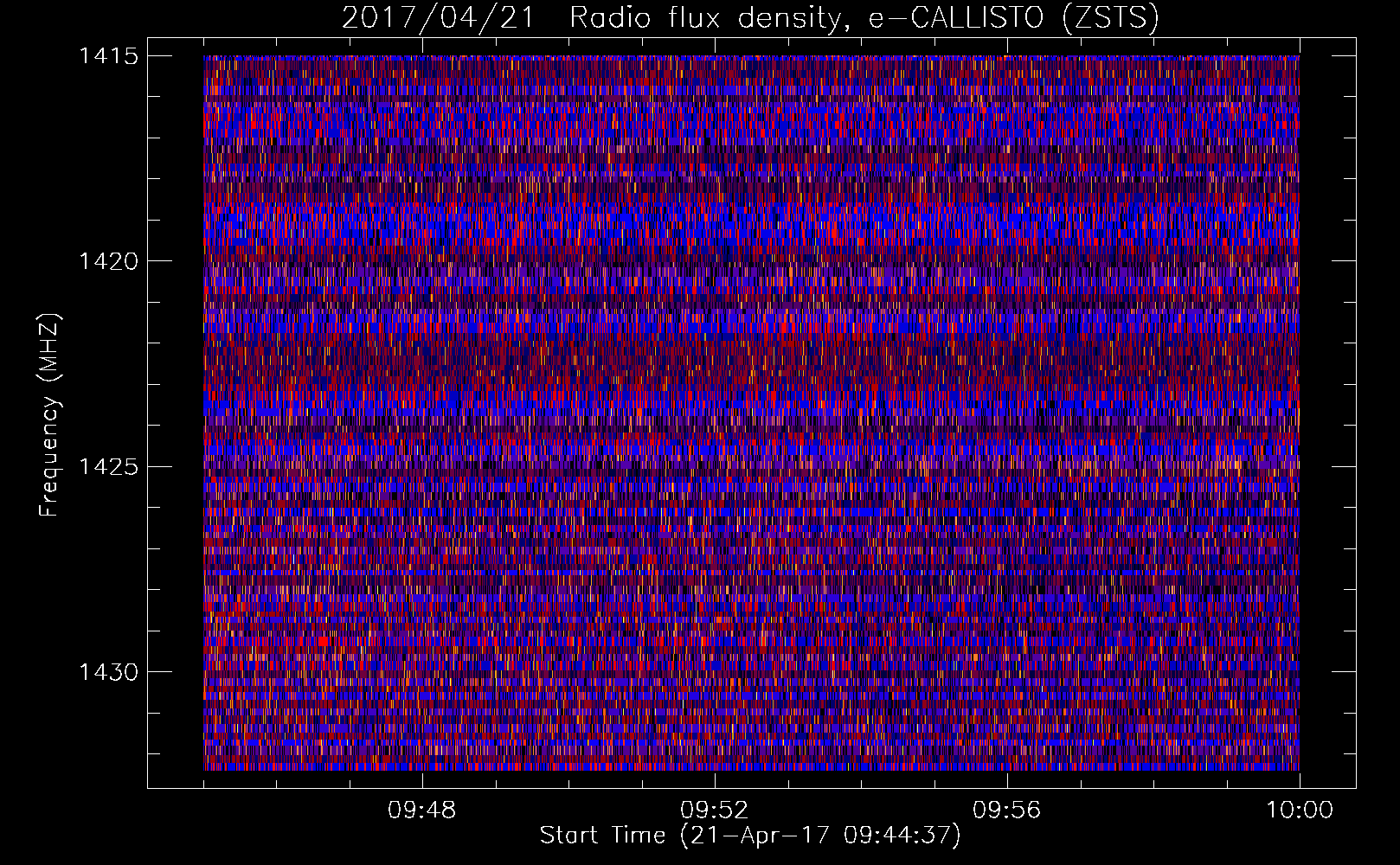Click the 10:00 time axis label
The image size is (1400, 865).
(1300, 811)
